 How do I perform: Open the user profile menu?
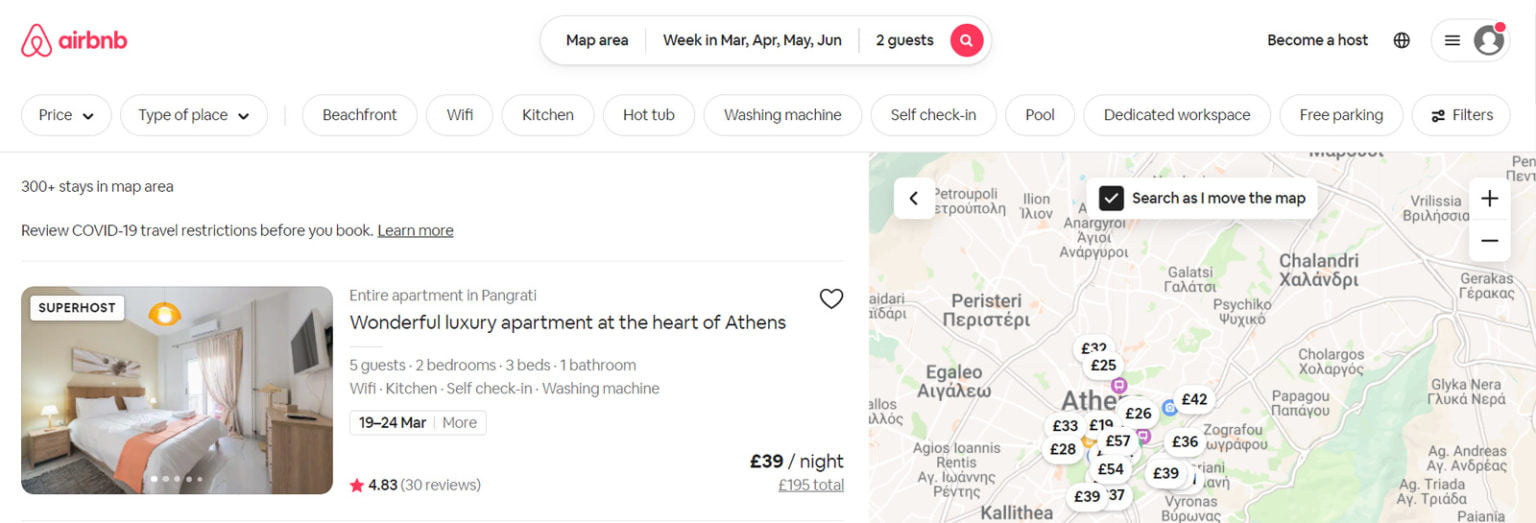coord(1470,40)
